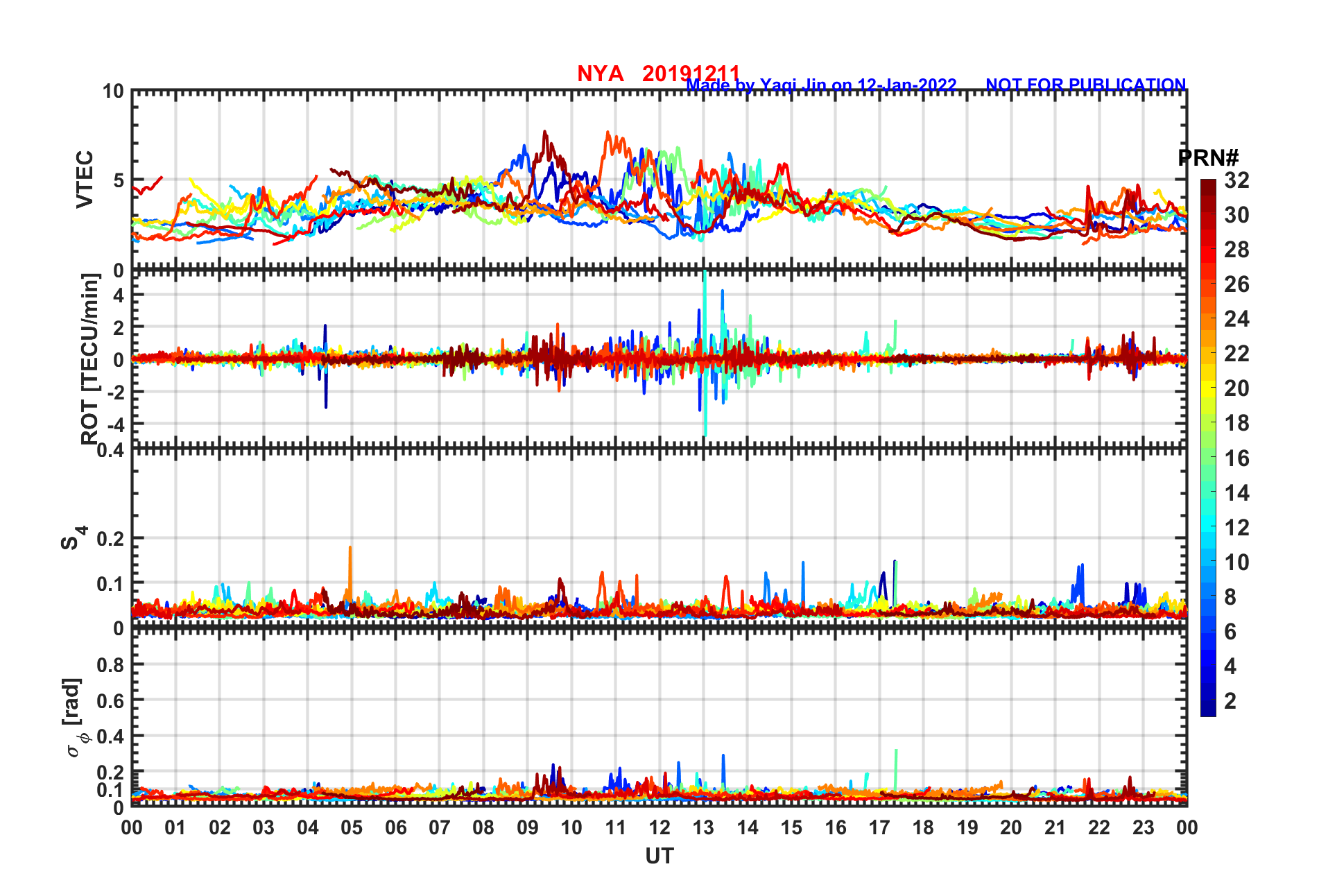
Task: Click the x-axis tick label 09
Action: click(x=528, y=827)
